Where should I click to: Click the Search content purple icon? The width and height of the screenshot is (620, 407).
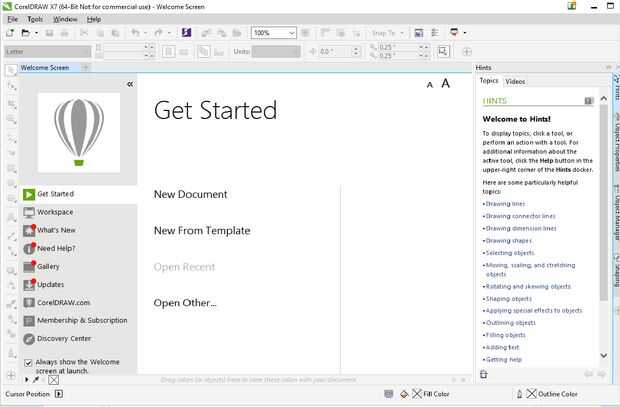(186, 33)
